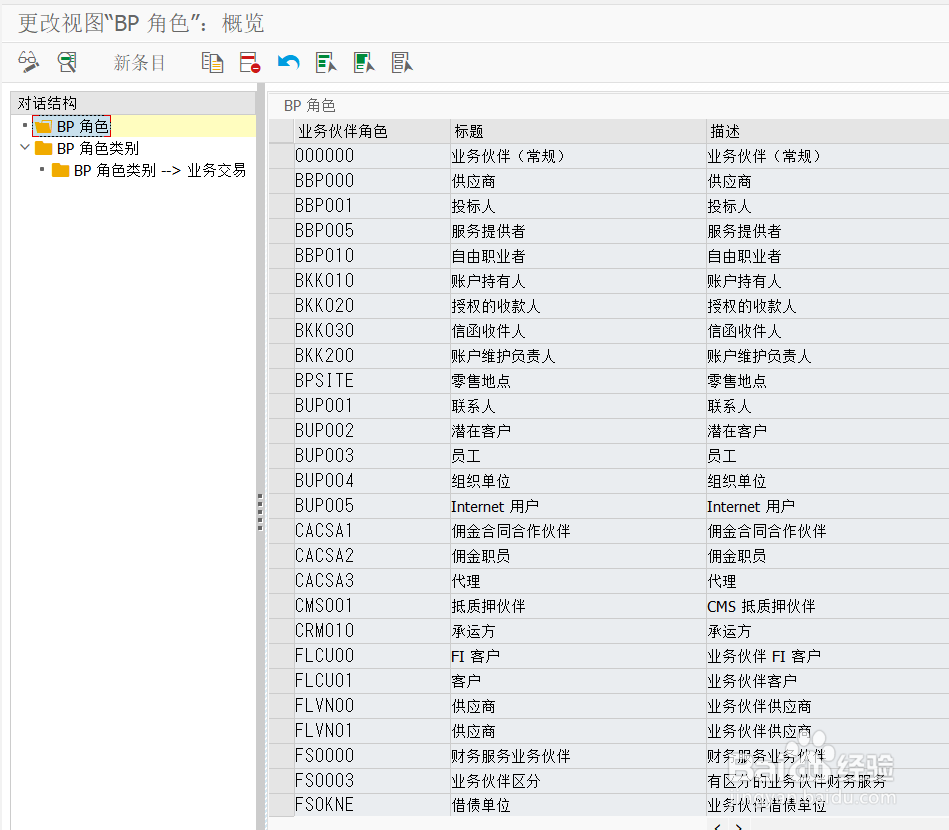The width and height of the screenshot is (949, 830).
Task: Select the CRM010 承运方 row selector cell
Action: pyautogui.click(x=279, y=630)
